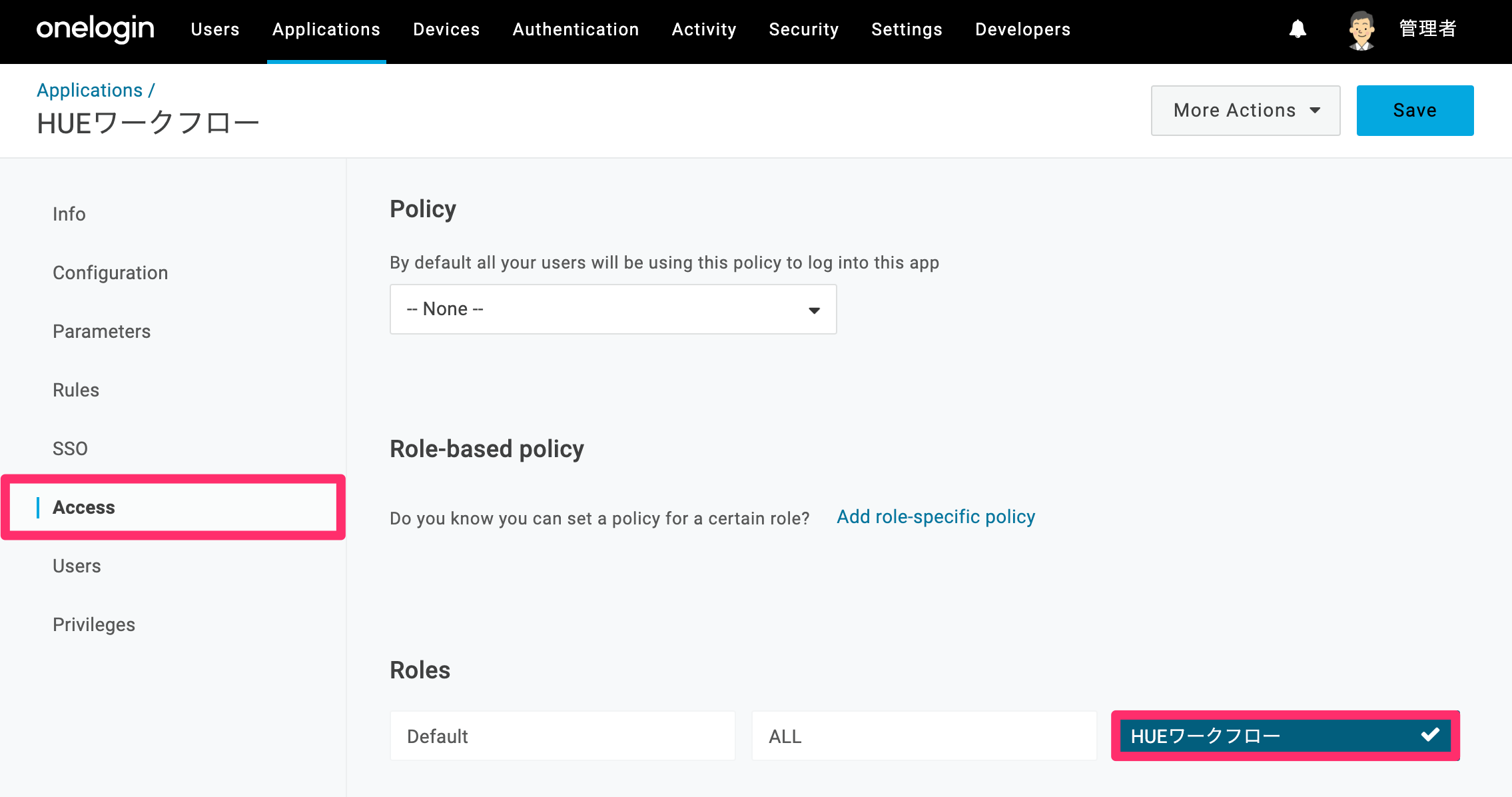The width and height of the screenshot is (1512, 797).
Task: Switch to the SSO tab
Action: click(x=70, y=448)
